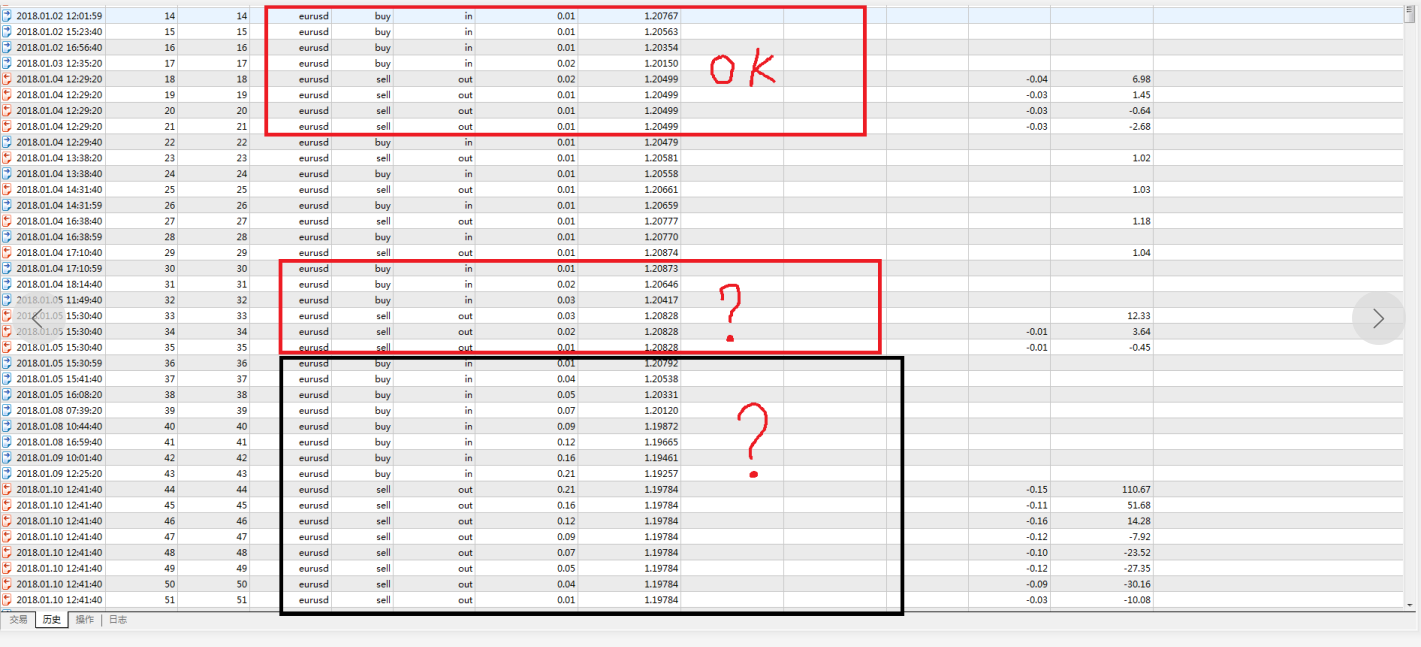Go to previous image with left arrow
The height and width of the screenshot is (647, 1421).
[x=38, y=318]
